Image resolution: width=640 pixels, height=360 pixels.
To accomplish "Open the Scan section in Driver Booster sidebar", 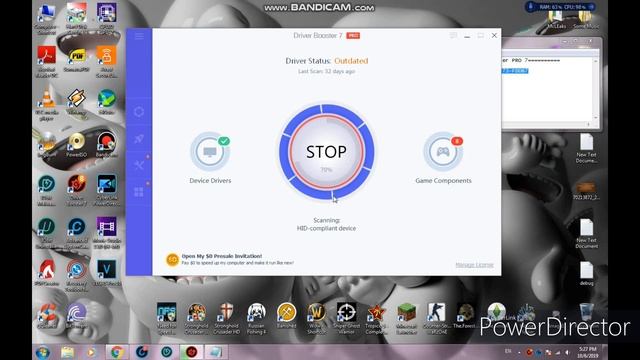I will [x=139, y=111].
